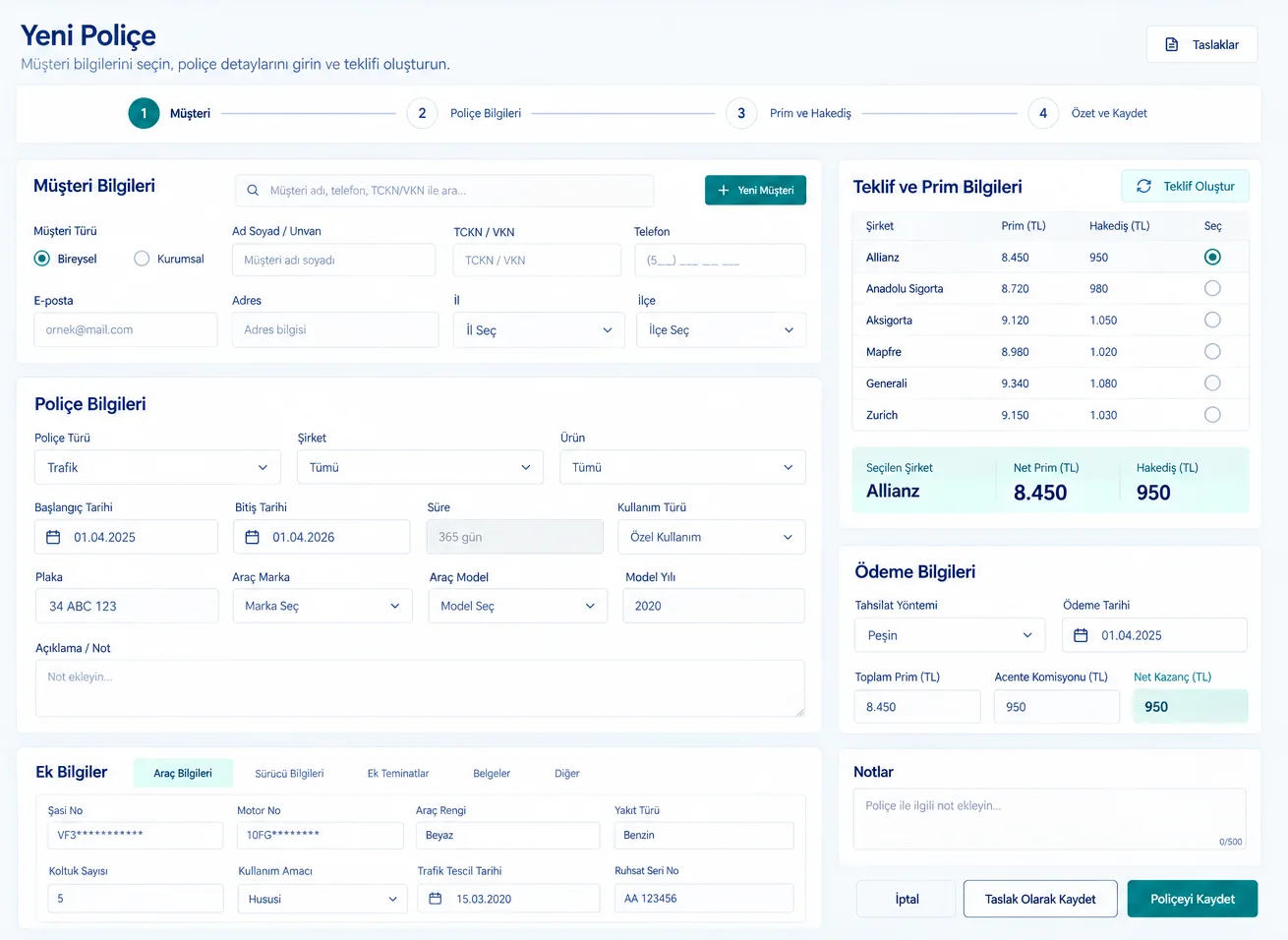The height and width of the screenshot is (940, 1288).
Task: Expand the Şirket dropdown
Action: (x=420, y=467)
